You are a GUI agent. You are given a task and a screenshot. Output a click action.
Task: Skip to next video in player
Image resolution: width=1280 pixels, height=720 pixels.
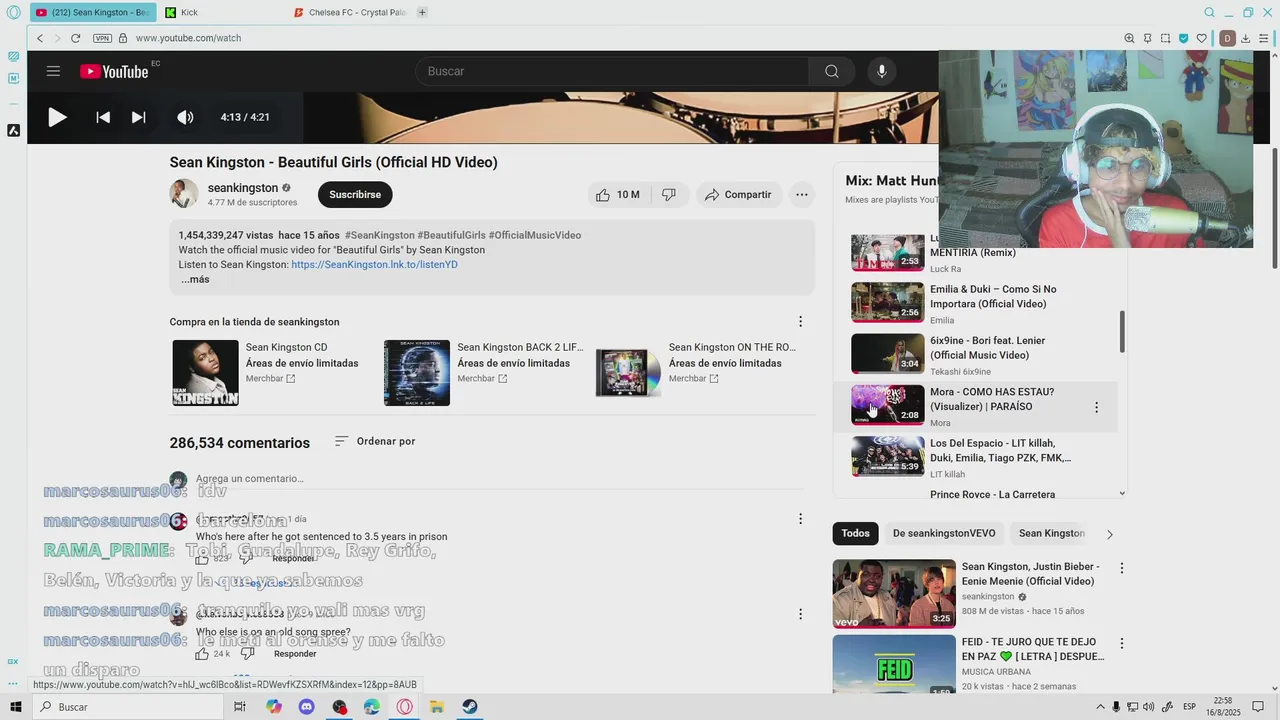139,117
